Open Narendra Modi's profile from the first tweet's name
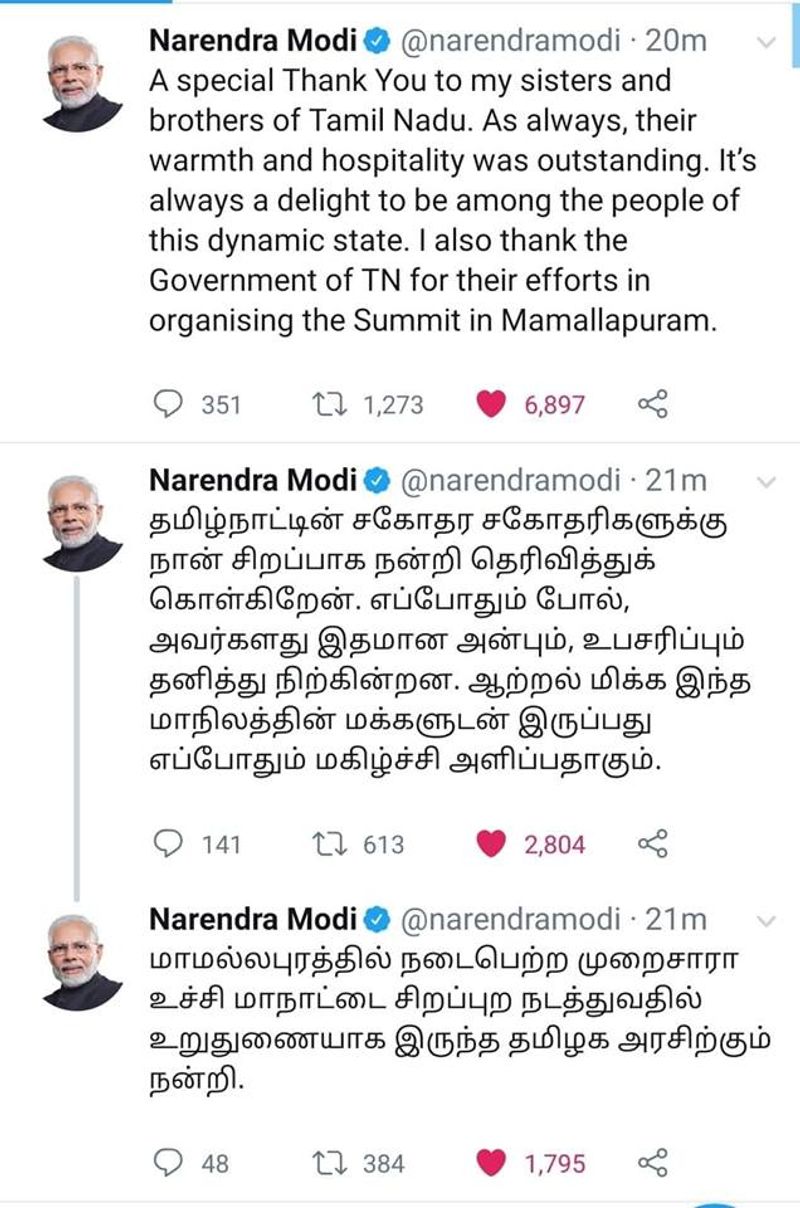The height and width of the screenshot is (1208, 800). [x=252, y=42]
